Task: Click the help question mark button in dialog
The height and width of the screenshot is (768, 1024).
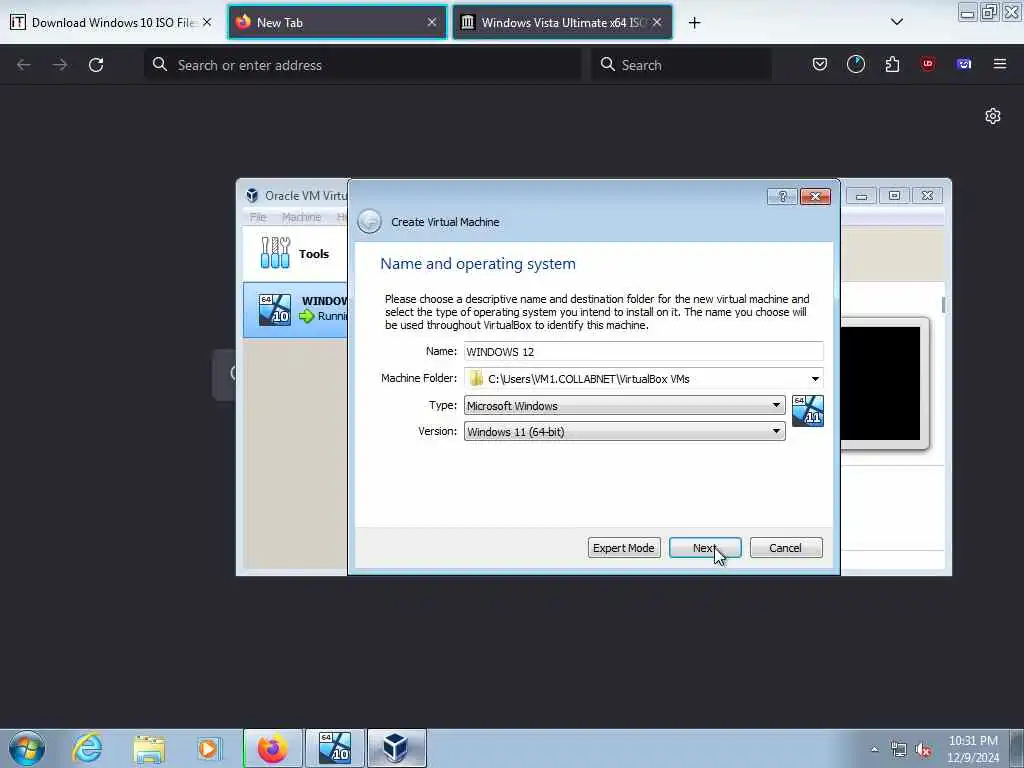Action: 782,197
